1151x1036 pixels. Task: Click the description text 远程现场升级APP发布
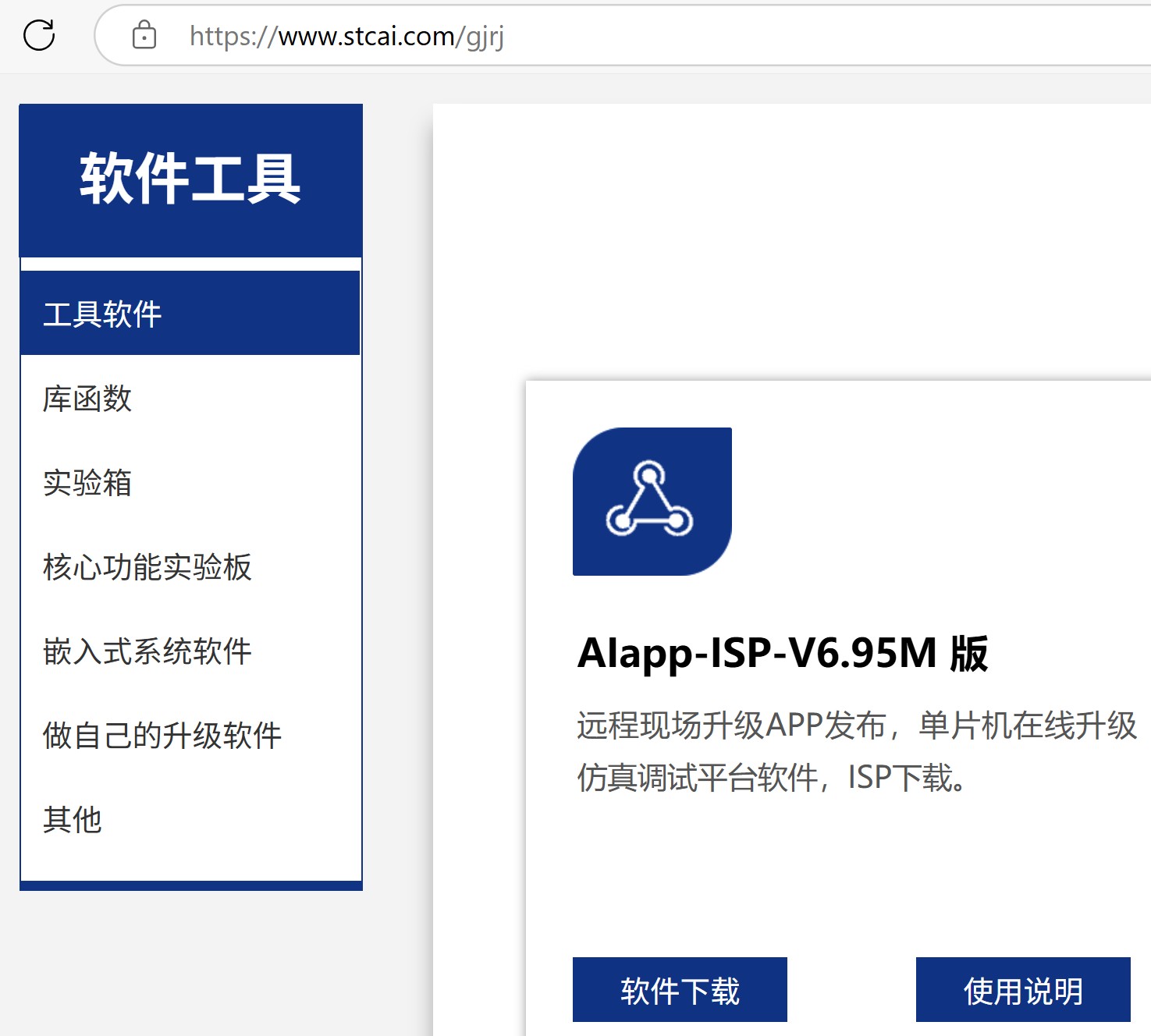pyautogui.click(x=731, y=726)
